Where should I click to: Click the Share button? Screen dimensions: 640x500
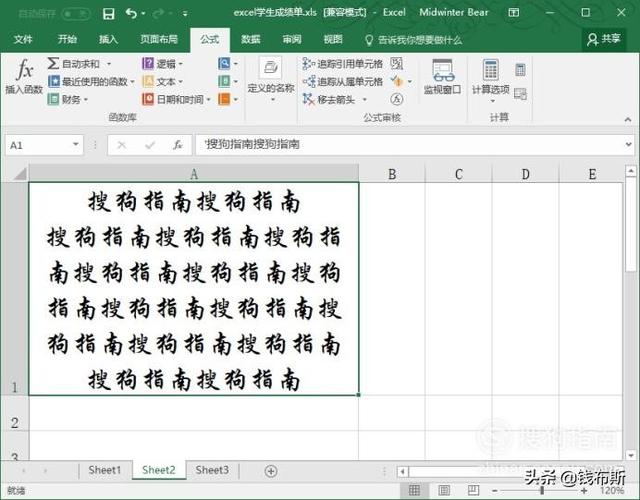[604, 39]
